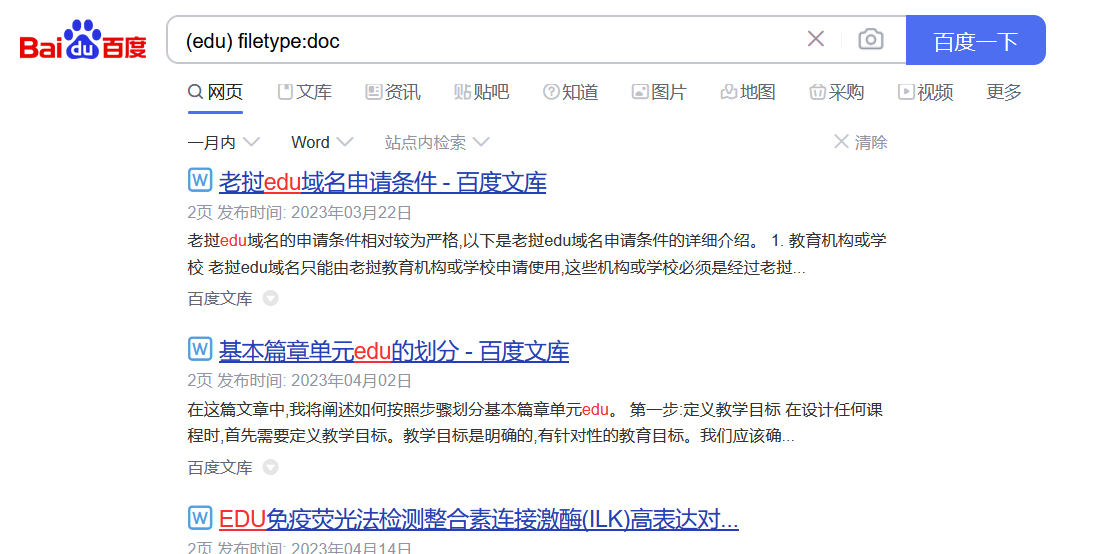Click 百度文库 source under the 老挝edu result
Screen dimensions: 1115x554
point(220,299)
